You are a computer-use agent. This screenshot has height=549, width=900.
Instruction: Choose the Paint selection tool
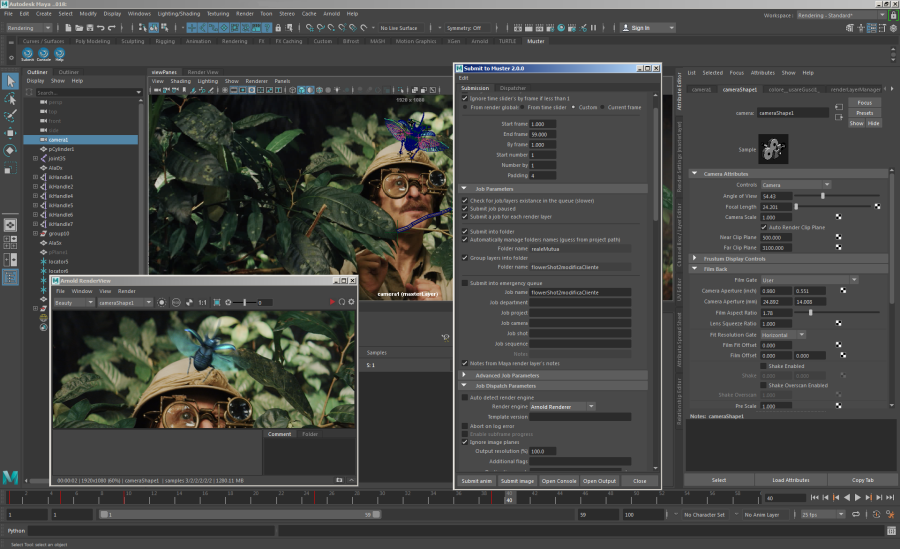10,116
